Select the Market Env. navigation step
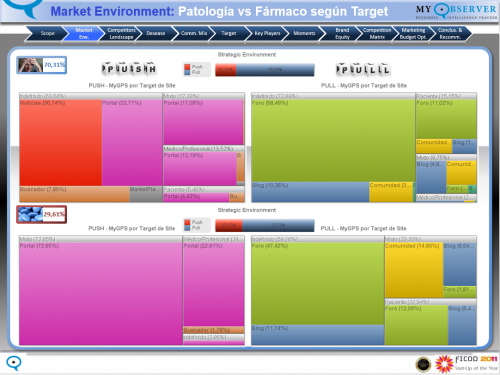Image resolution: width=500 pixels, height=375 pixels. [x=84, y=33]
